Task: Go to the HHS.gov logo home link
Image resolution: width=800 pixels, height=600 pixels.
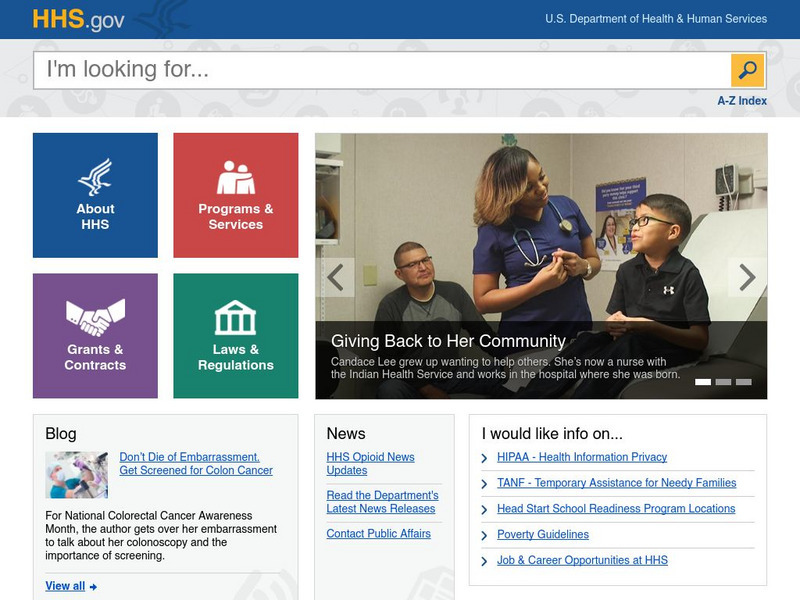Action: click(x=79, y=19)
